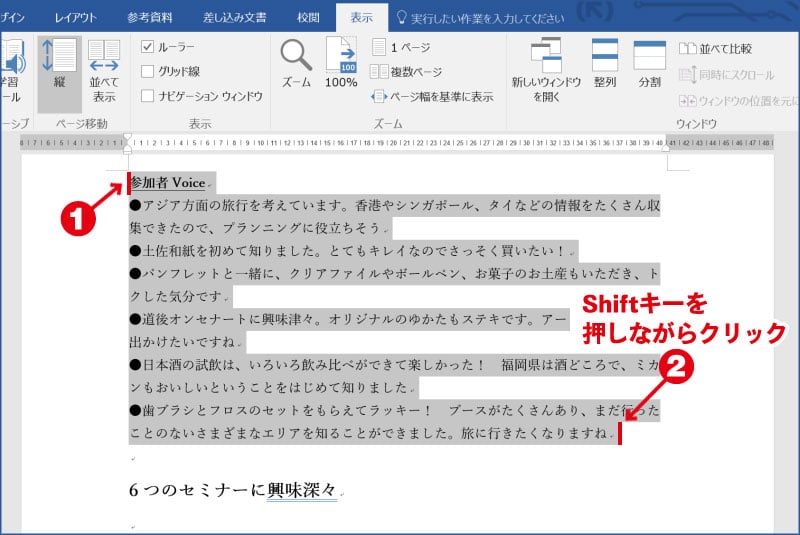800x535 pixels.
Task: Fit page width (ページ幅を基準に表示)
Action: pyautogui.click(x=432, y=96)
